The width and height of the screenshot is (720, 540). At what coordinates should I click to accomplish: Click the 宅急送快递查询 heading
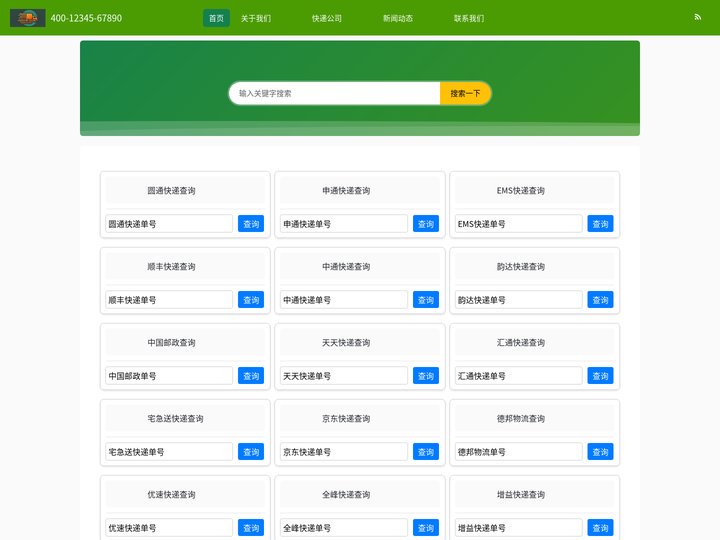[x=175, y=419]
